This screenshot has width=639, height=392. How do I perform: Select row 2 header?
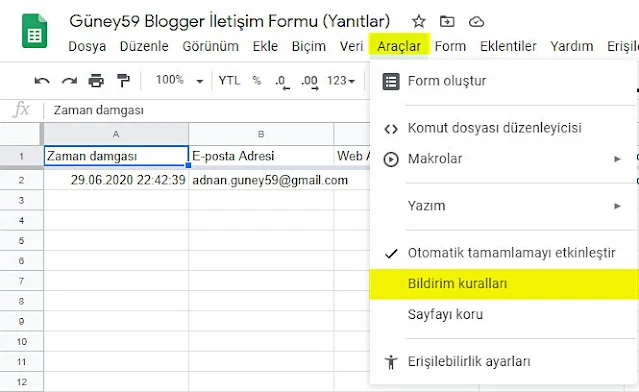21,180
